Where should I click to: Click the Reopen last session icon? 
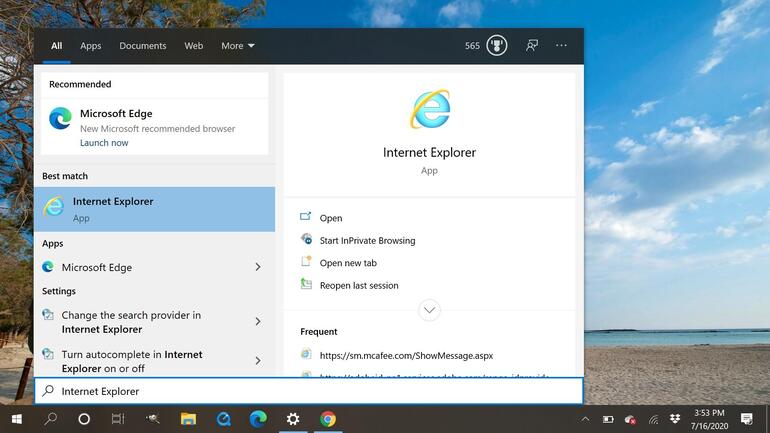click(306, 284)
